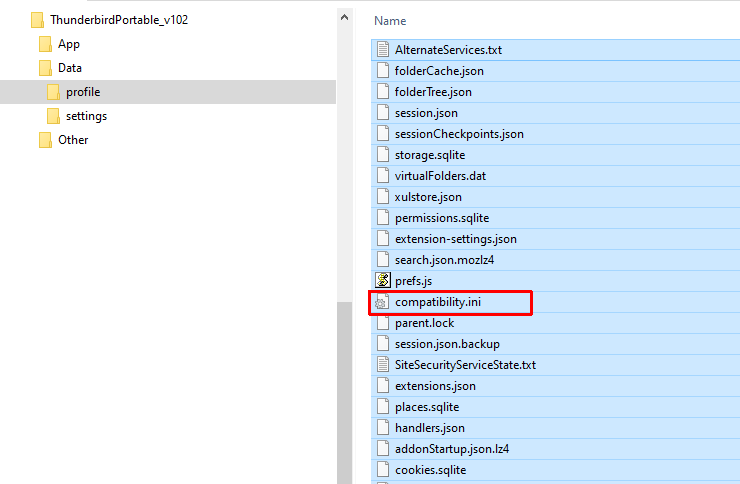740x484 pixels.
Task: Click the places.sqlite file icon
Action: pyautogui.click(x=383, y=407)
